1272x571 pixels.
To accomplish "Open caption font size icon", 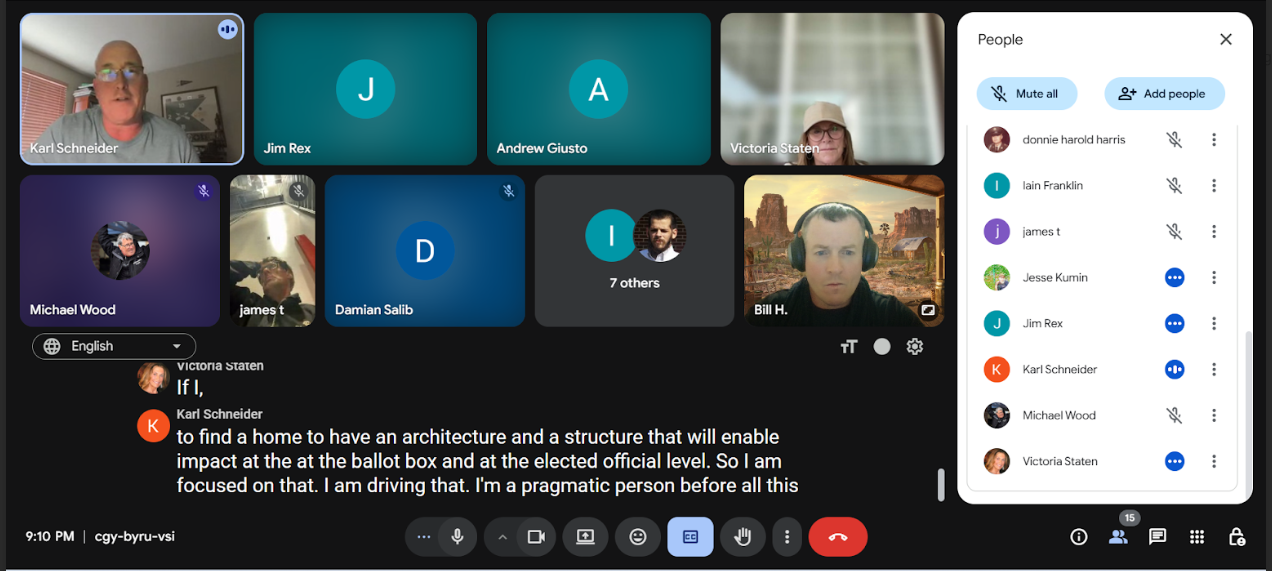I will tap(849, 347).
